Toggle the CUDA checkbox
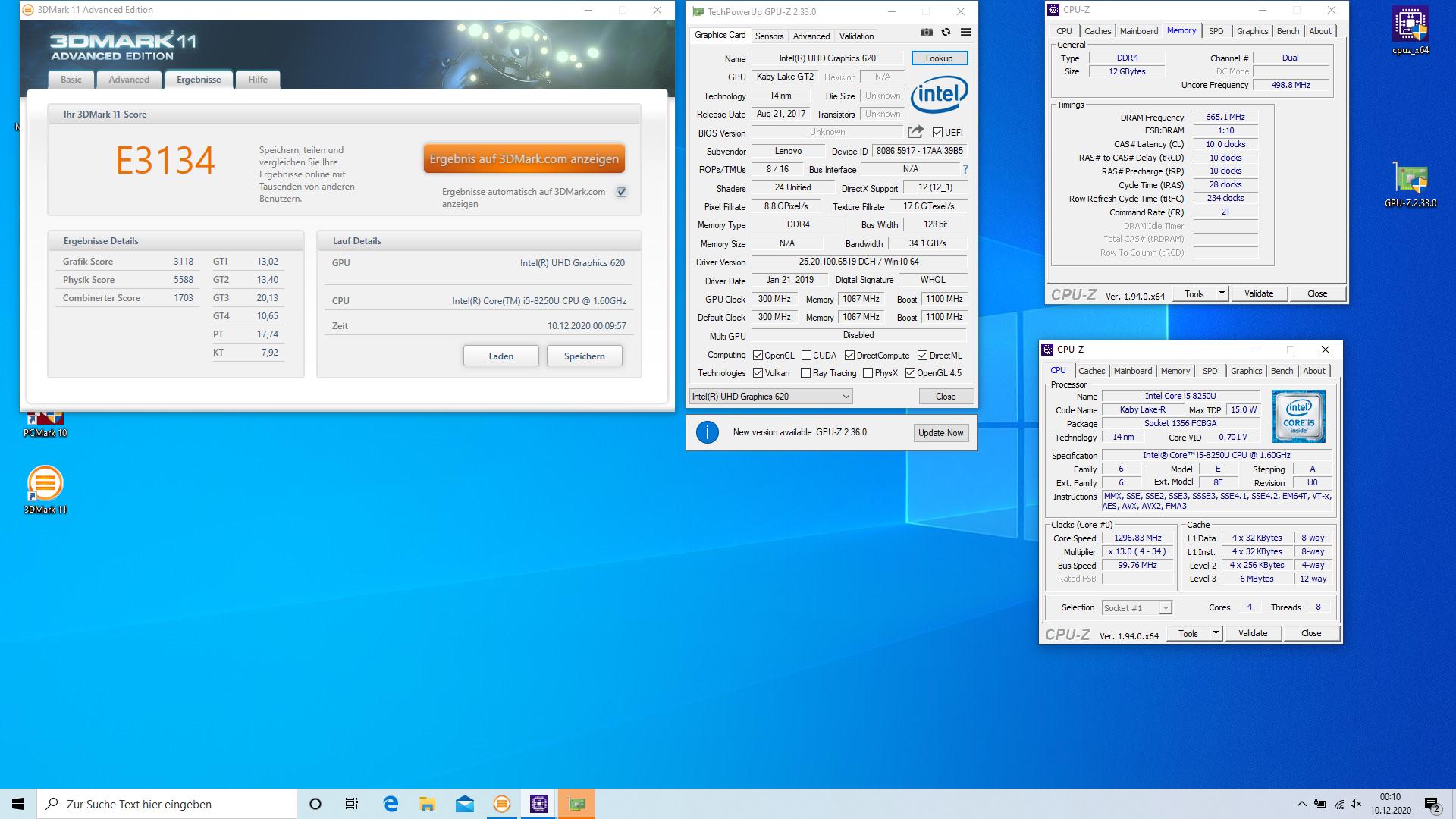Viewport: 1456px width, 819px height. (x=806, y=356)
